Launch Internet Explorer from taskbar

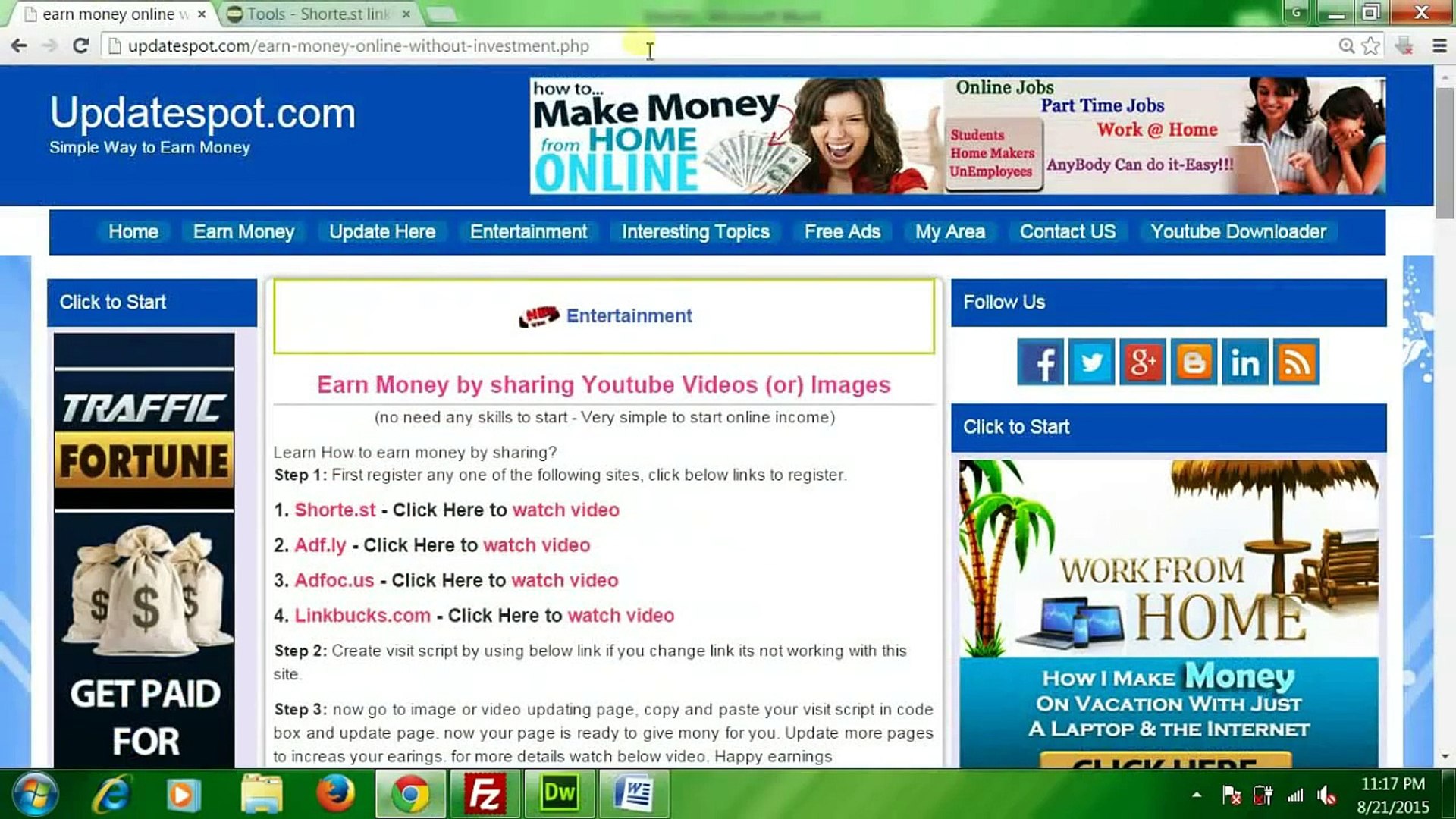111,795
